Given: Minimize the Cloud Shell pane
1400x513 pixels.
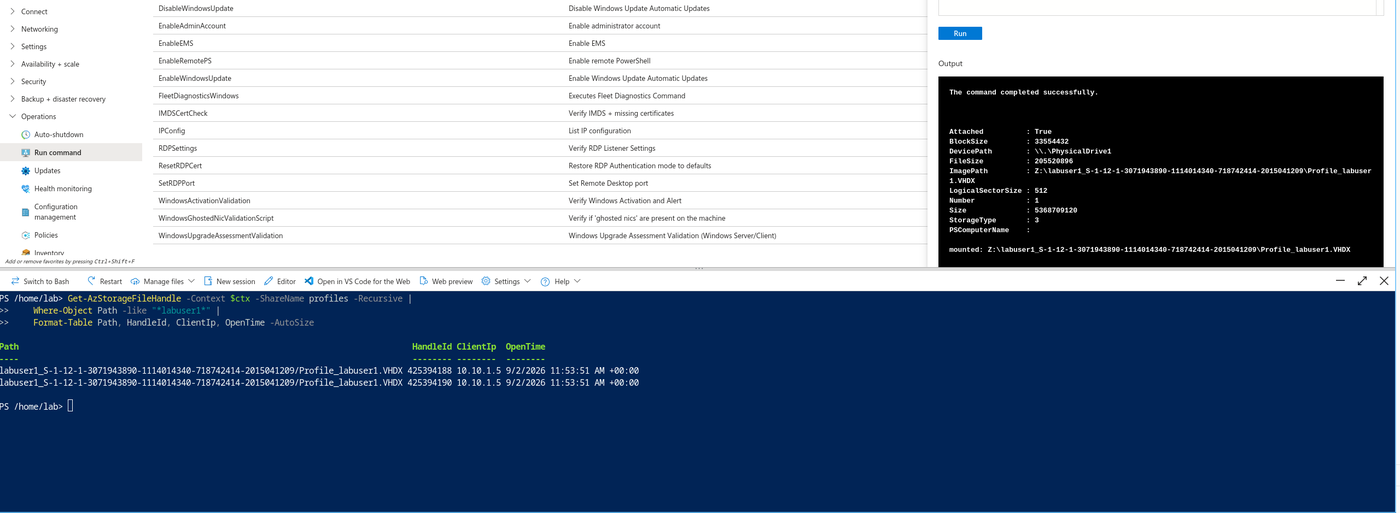Looking at the screenshot, I should [1340, 281].
